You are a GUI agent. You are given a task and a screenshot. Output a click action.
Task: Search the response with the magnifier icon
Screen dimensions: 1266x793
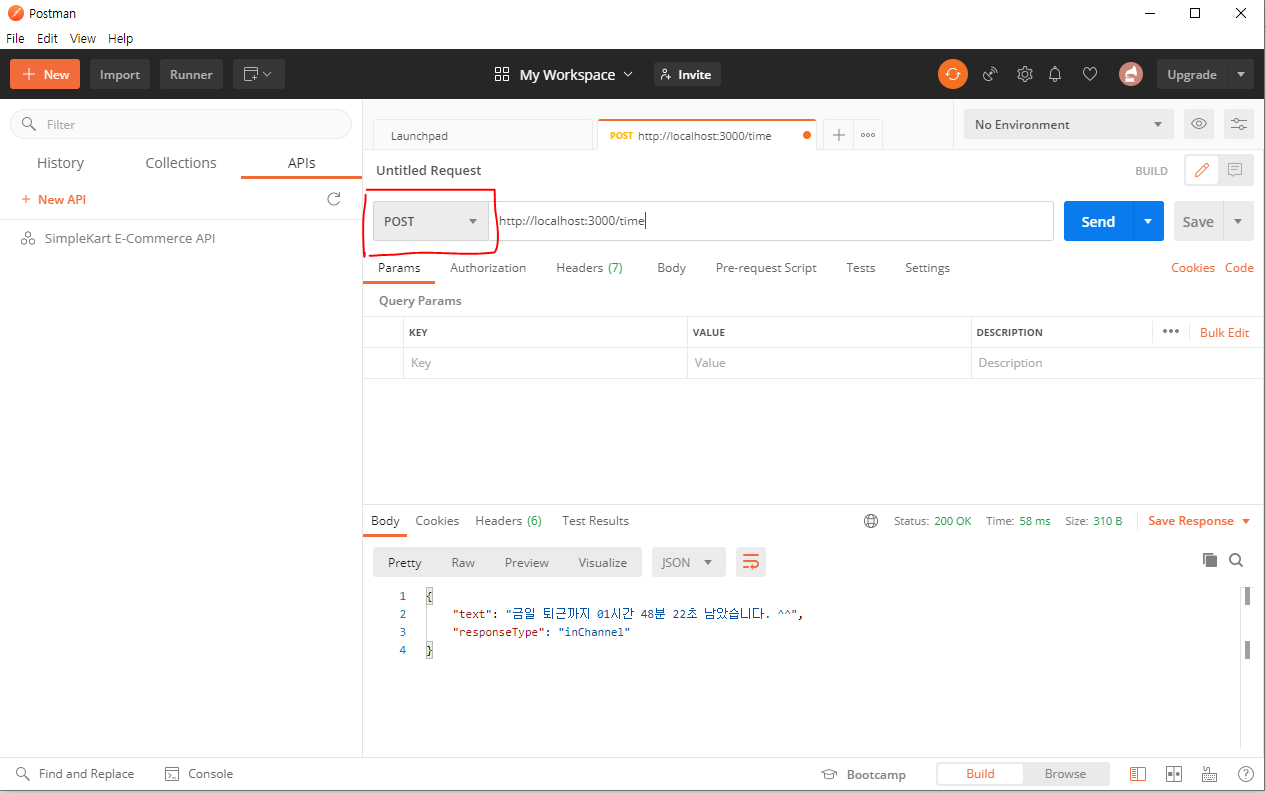pyautogui.click(x=1236, y=560)
